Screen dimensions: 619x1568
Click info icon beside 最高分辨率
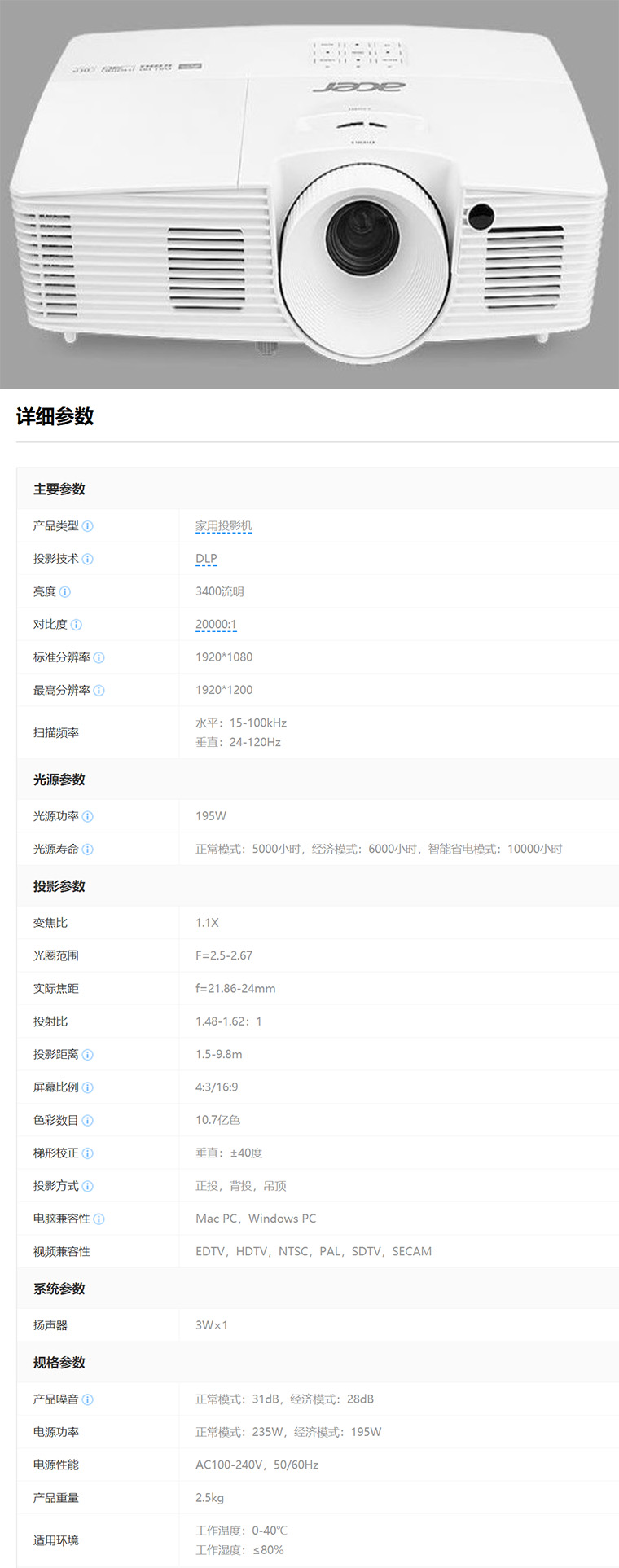point(99,691)
